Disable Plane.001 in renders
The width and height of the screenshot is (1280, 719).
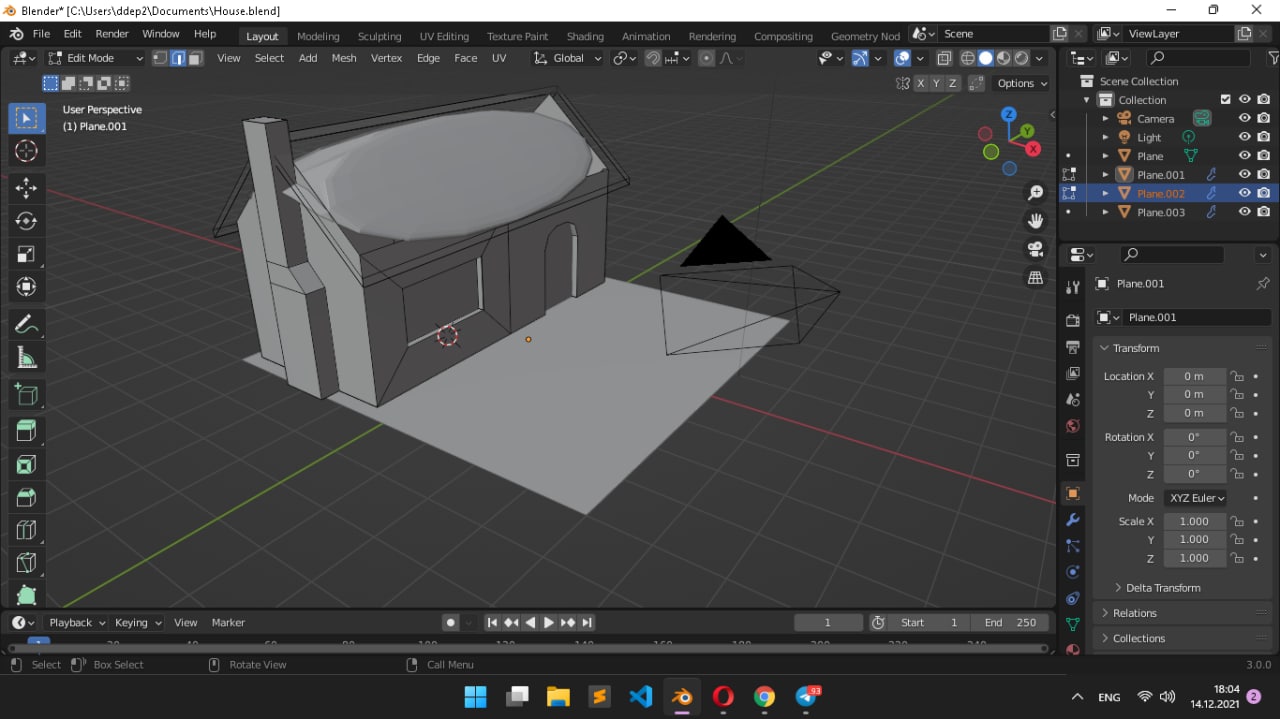coord(1264,174)
